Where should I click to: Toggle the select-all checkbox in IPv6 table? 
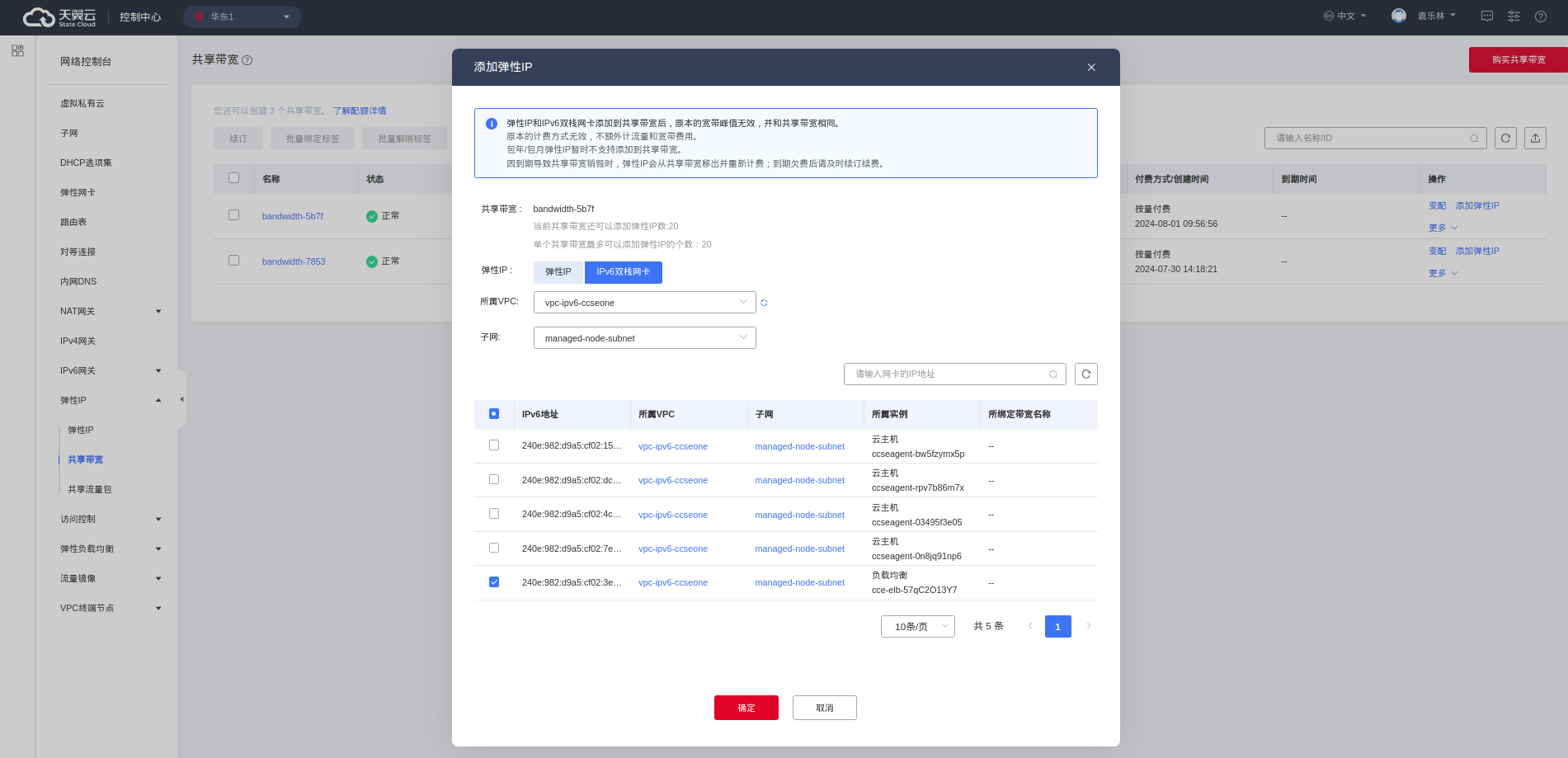pos(494,414)
